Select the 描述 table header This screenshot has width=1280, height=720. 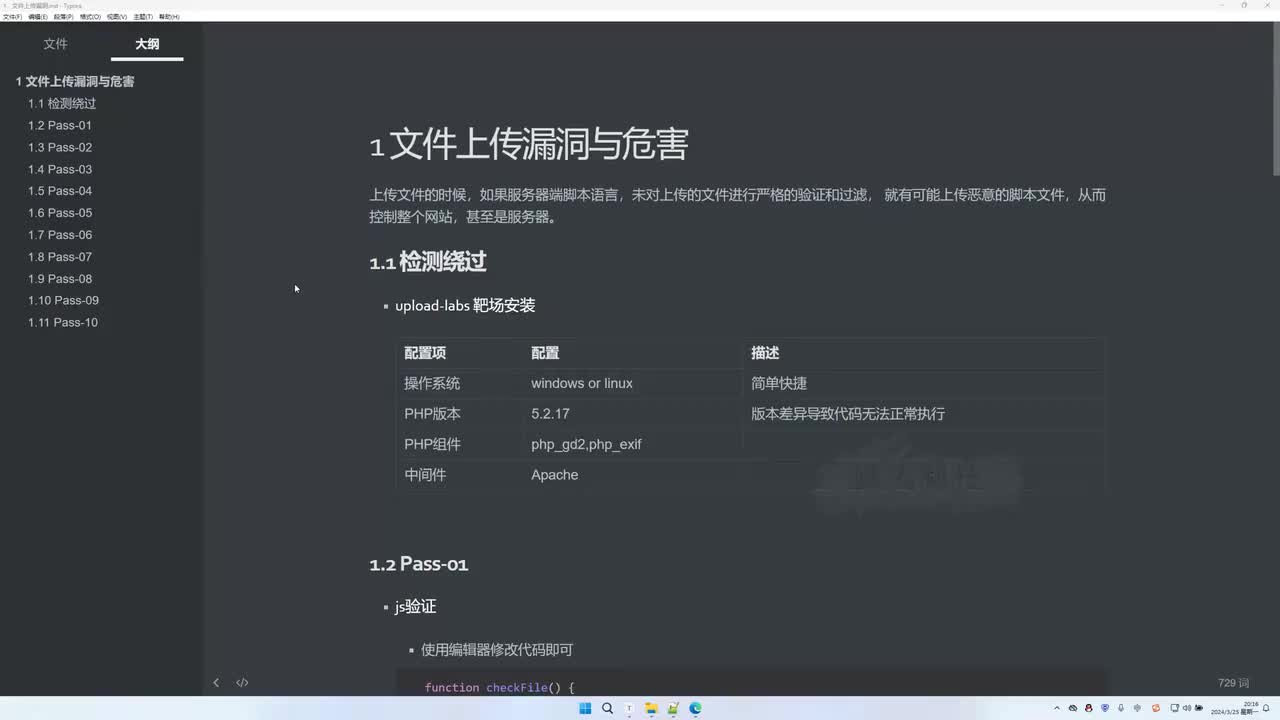pyautogui.click(x=765, y=353)
